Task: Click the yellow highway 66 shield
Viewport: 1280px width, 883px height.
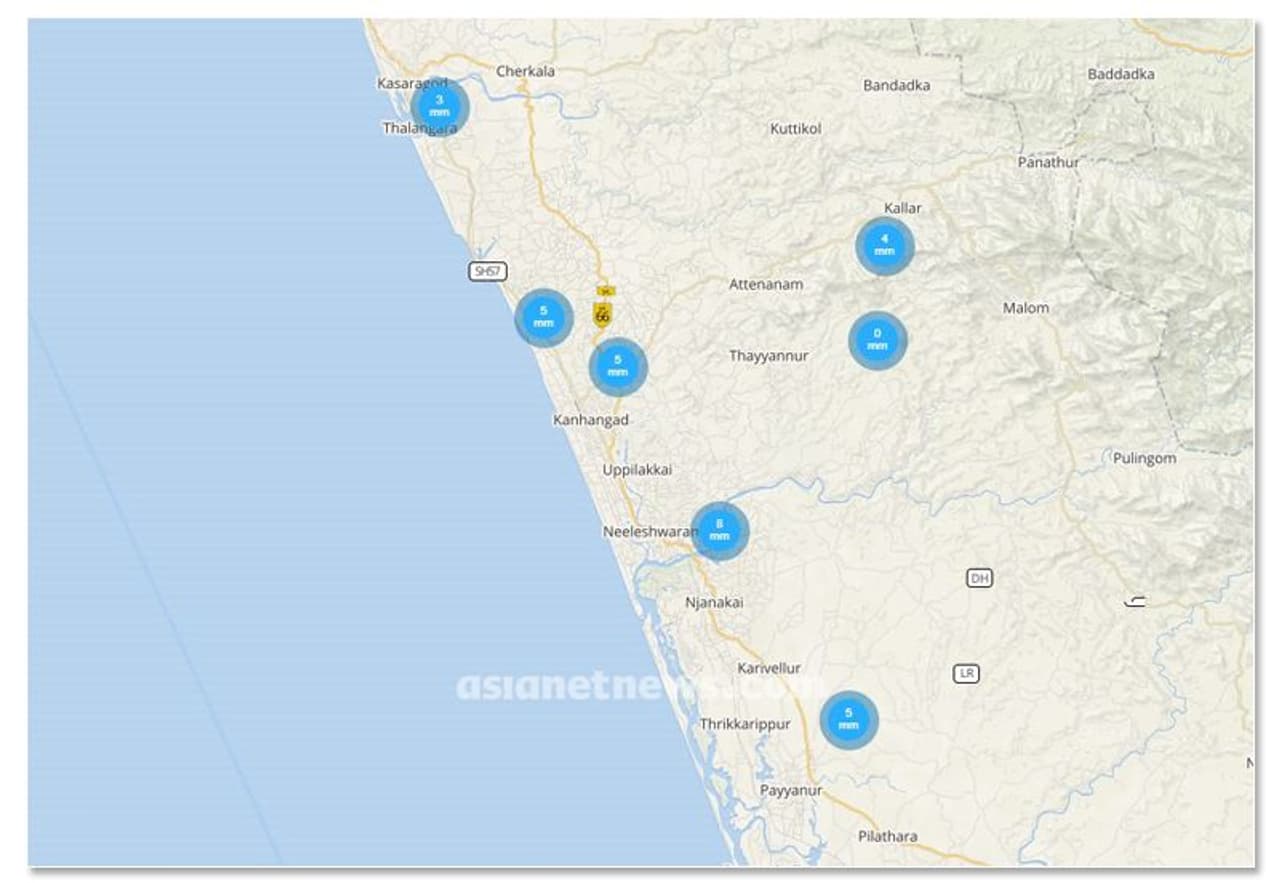Action: pyautogui.click(x=602, y=314)
